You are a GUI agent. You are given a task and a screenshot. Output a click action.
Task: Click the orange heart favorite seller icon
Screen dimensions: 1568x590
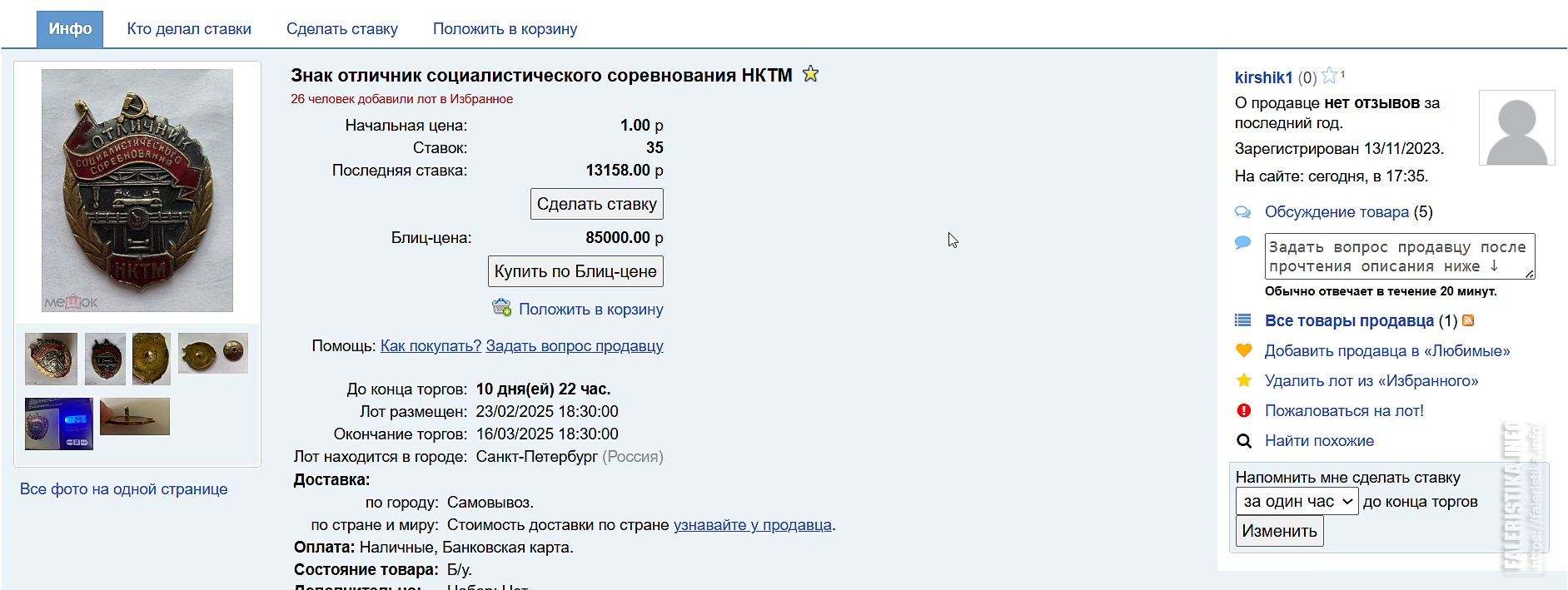pyautogui.click(x=1244, y=350)
